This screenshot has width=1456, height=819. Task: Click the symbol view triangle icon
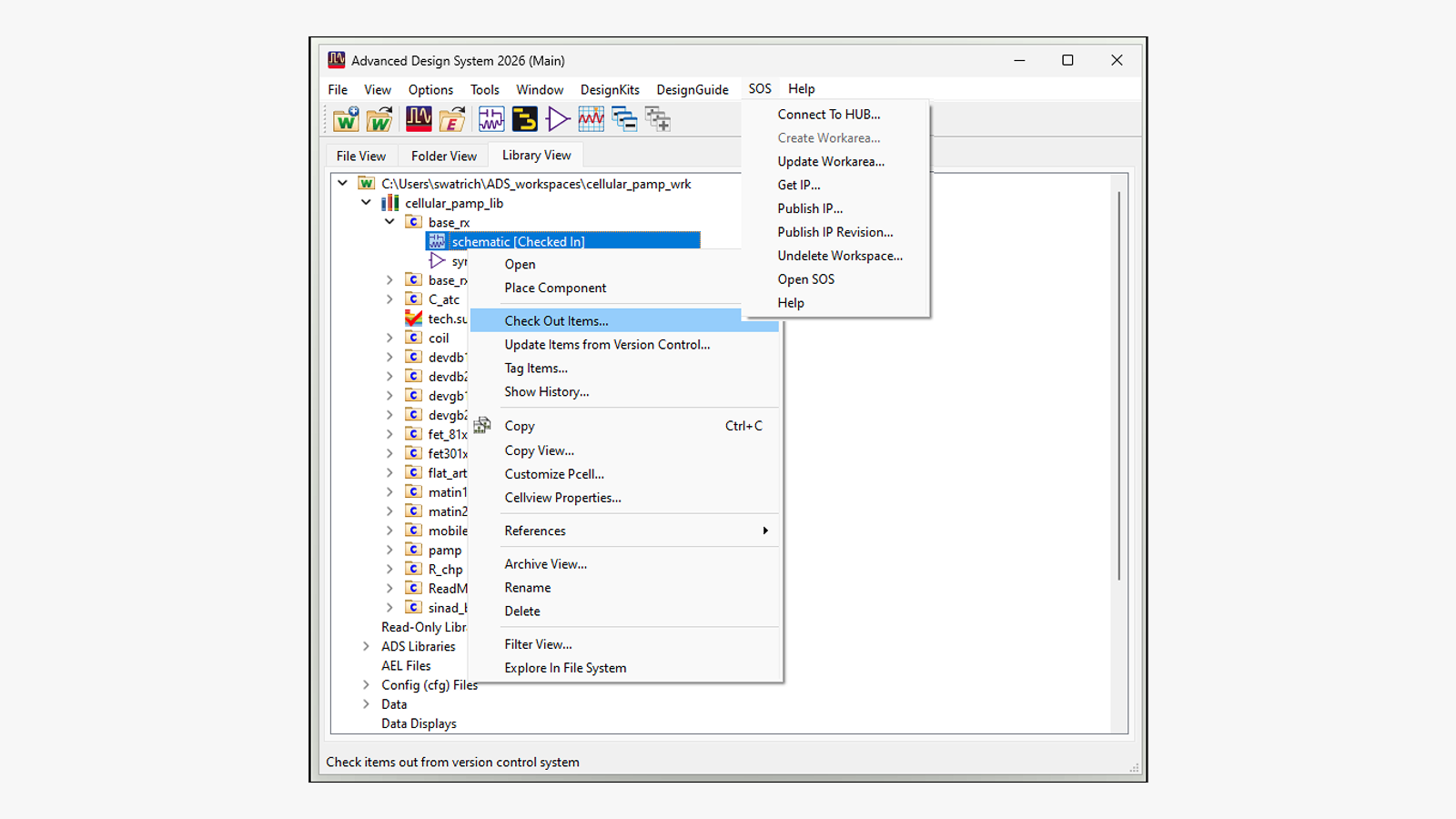click(x=437, y=260)
